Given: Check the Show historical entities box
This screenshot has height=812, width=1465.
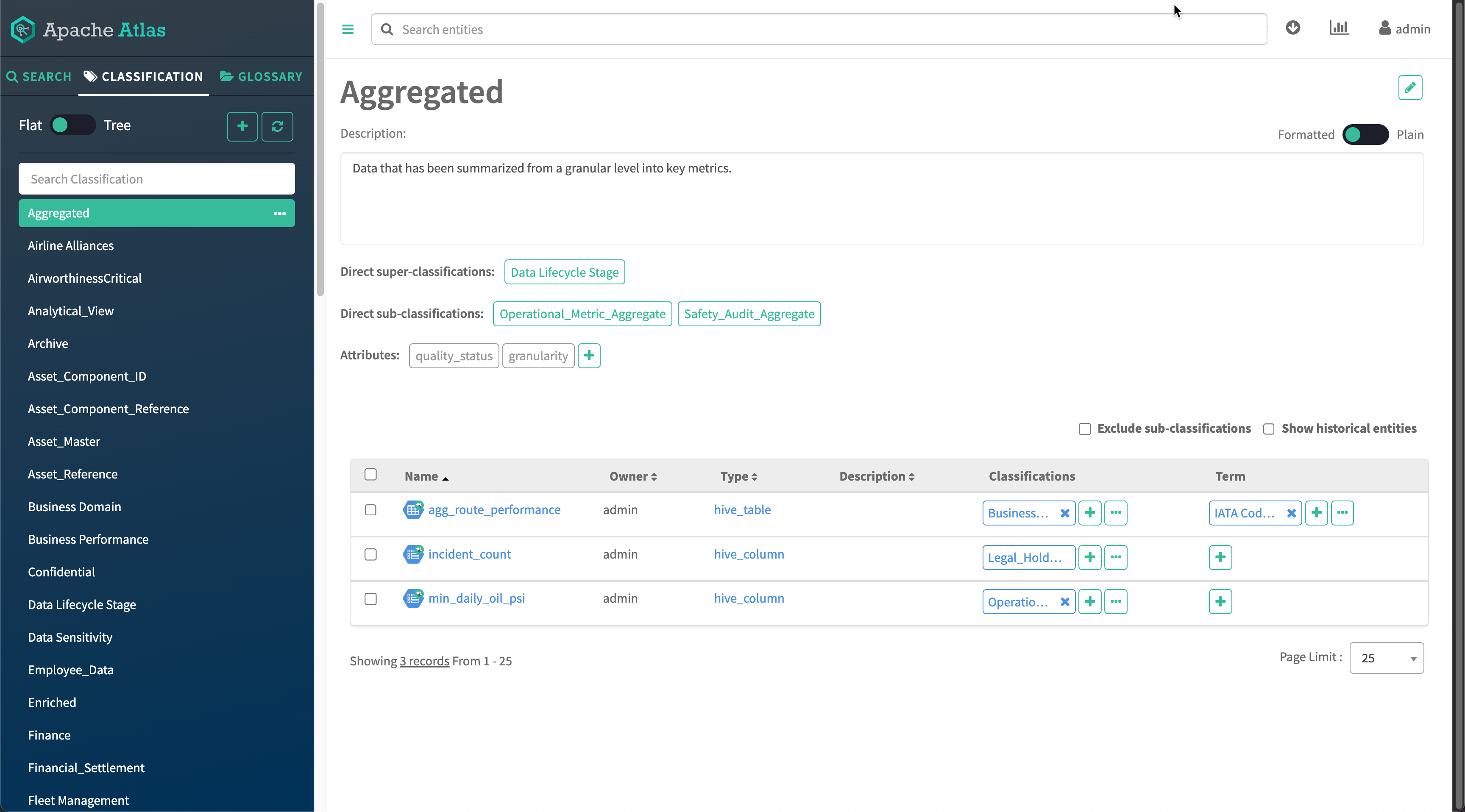Looking at the screenshot, I should (x=1268, y=429).
